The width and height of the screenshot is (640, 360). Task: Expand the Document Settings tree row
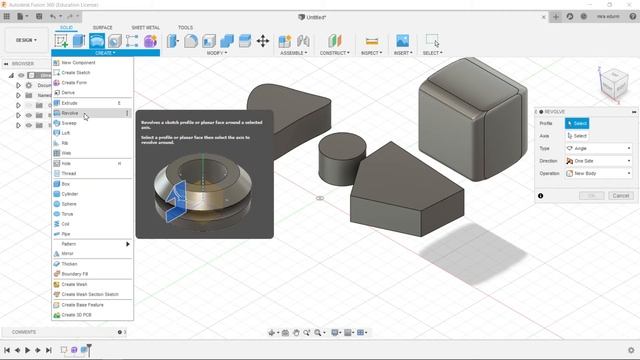click(x=18, y=85)
